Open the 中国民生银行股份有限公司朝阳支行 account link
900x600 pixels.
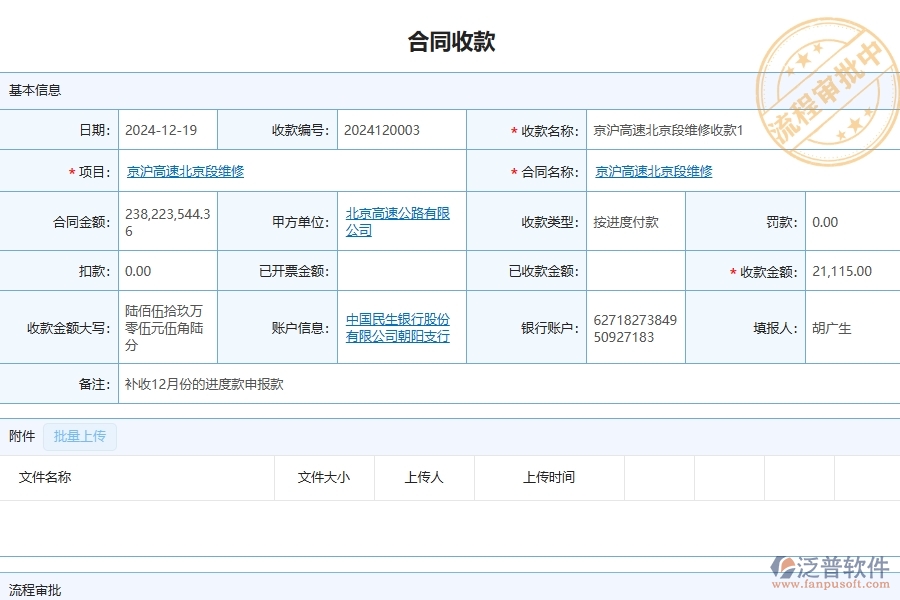397,327
